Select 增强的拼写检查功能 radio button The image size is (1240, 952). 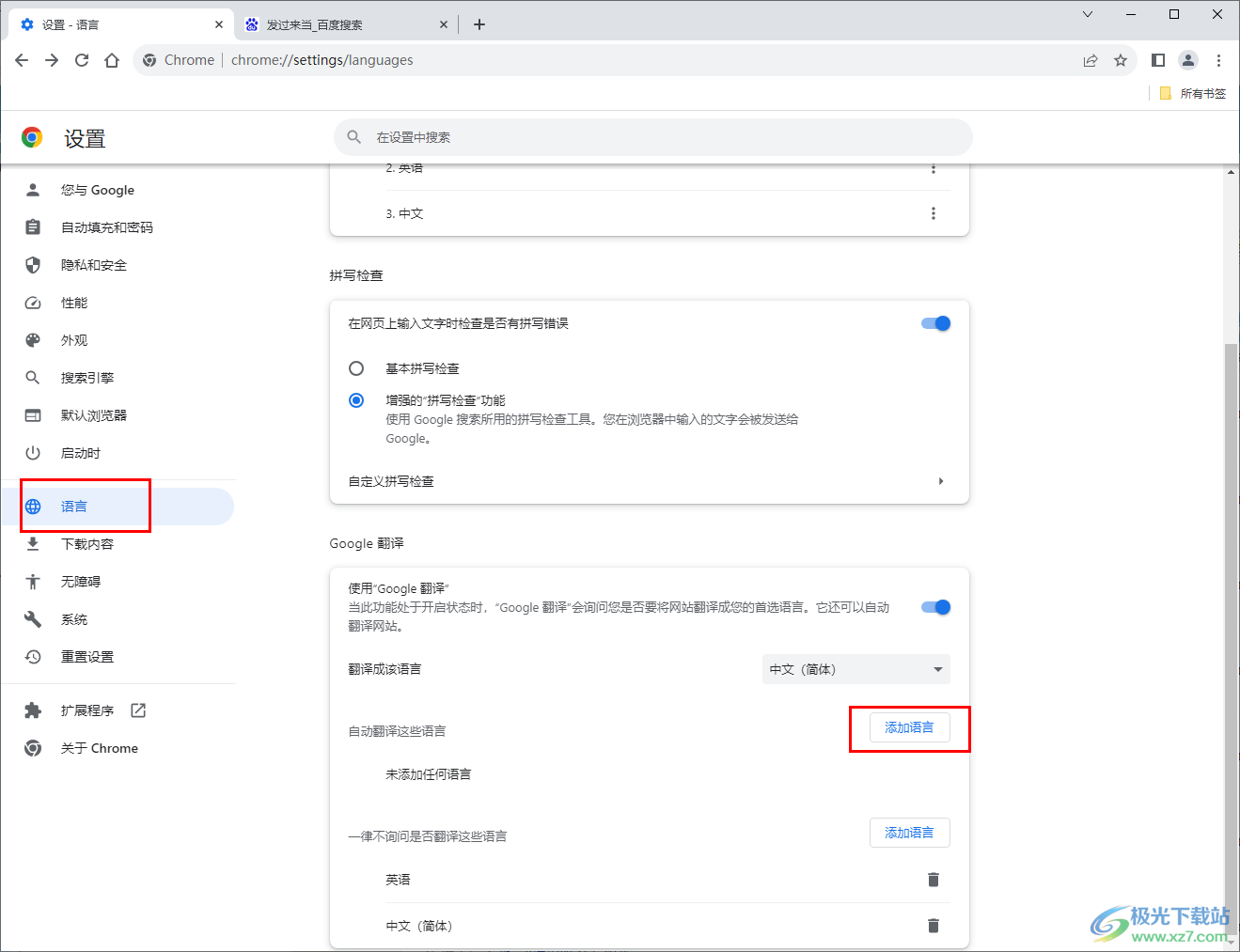(356, 400)
